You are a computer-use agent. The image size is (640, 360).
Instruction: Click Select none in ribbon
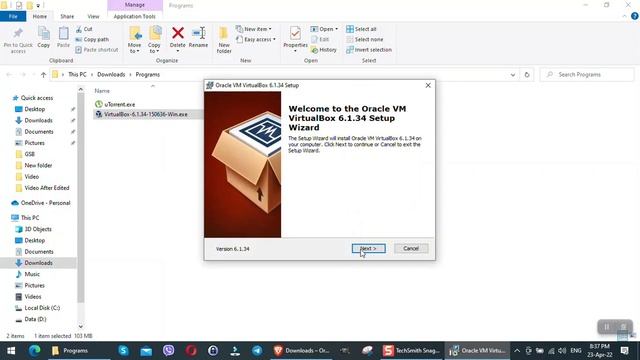tap(364, 39)
